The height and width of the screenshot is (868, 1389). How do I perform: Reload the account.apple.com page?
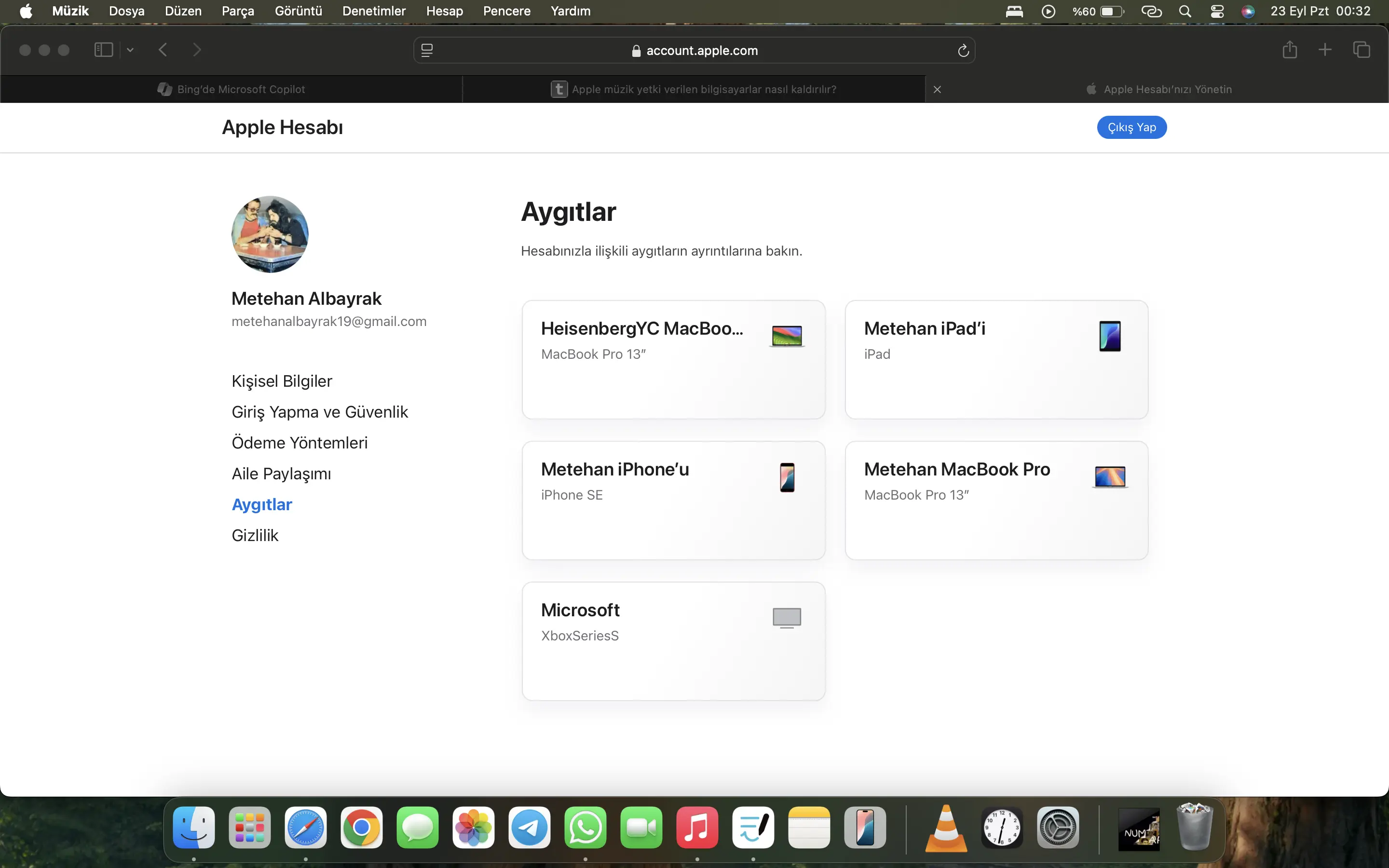963,51
